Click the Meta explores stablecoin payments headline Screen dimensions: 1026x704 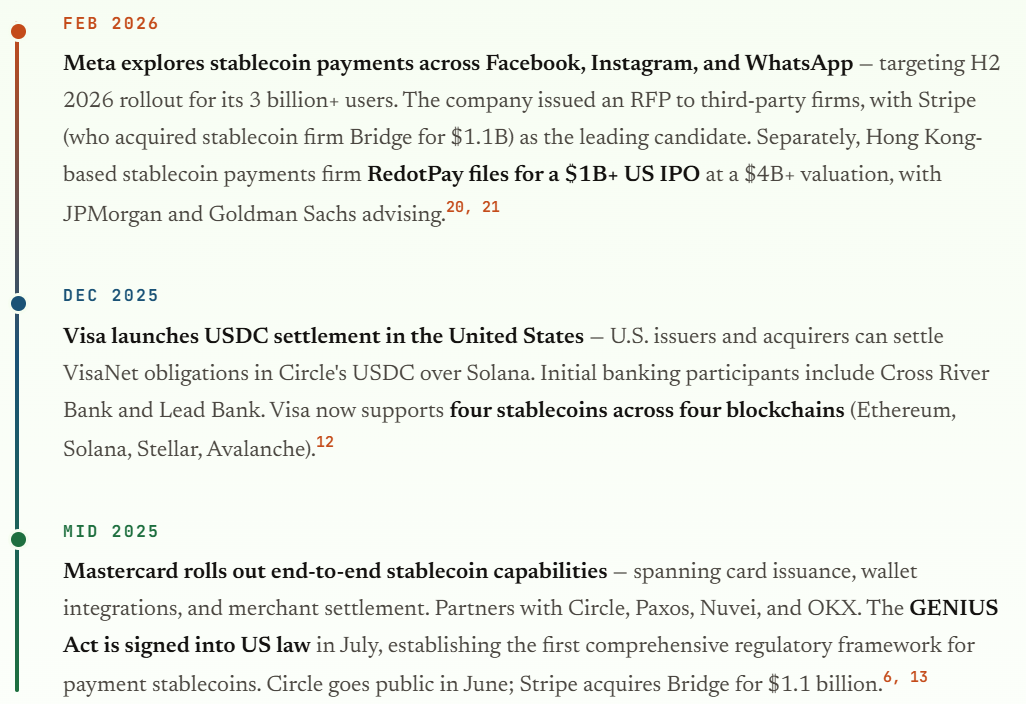pyautogui.click(x=458, y=64)
